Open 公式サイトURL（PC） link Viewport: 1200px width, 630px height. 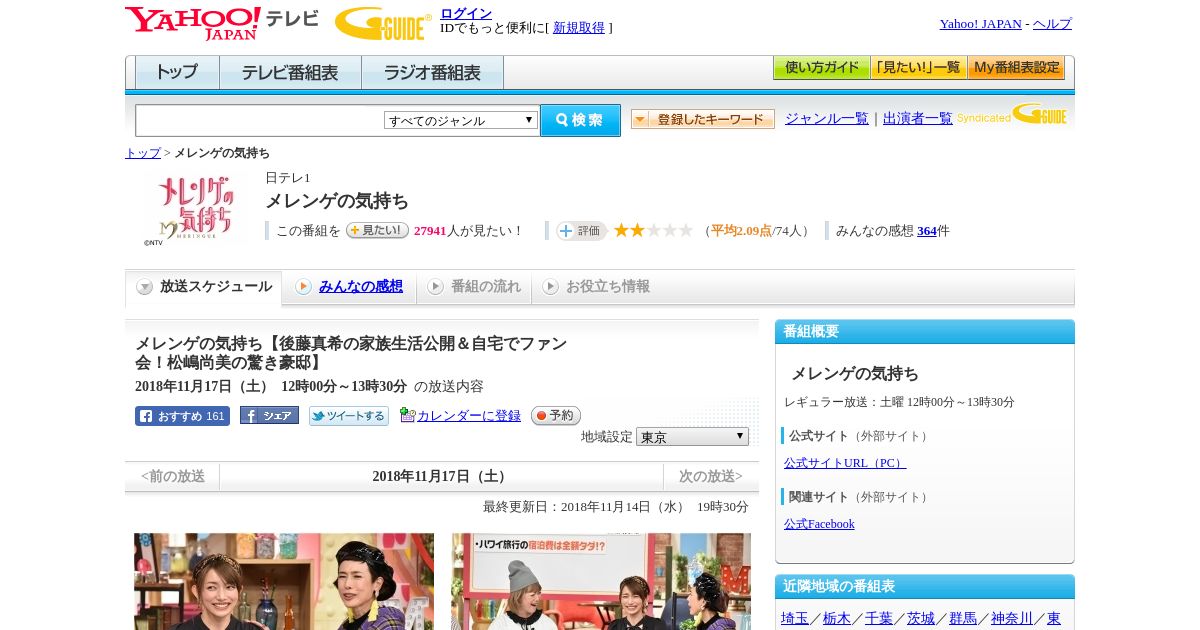point(845,463)
